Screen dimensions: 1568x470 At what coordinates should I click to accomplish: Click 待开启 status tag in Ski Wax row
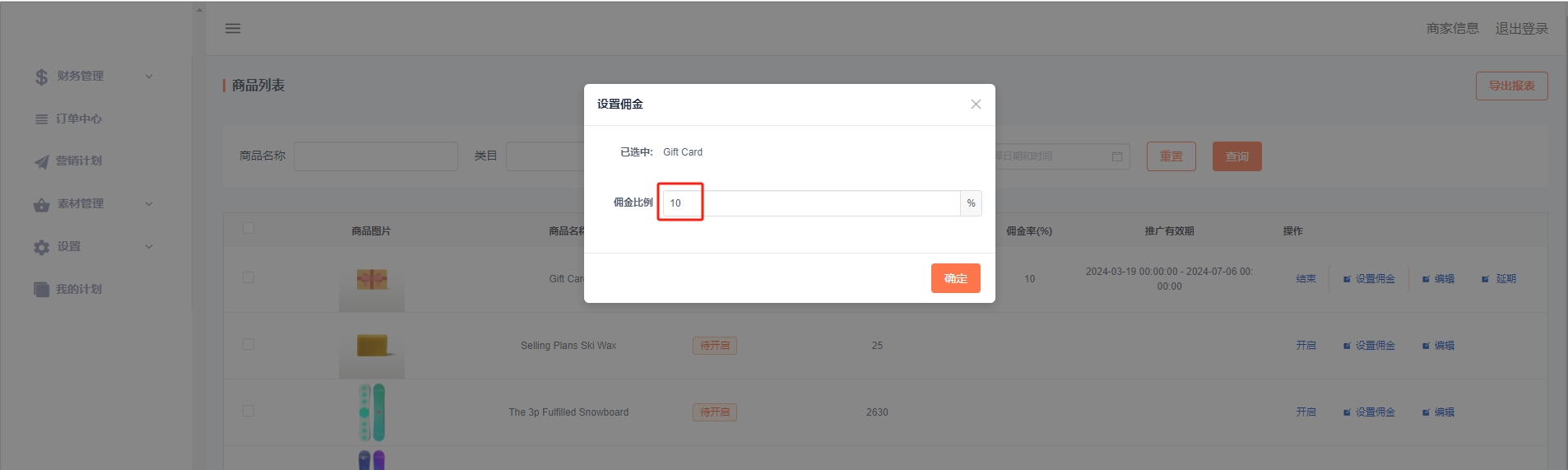(x=715, y=346)
